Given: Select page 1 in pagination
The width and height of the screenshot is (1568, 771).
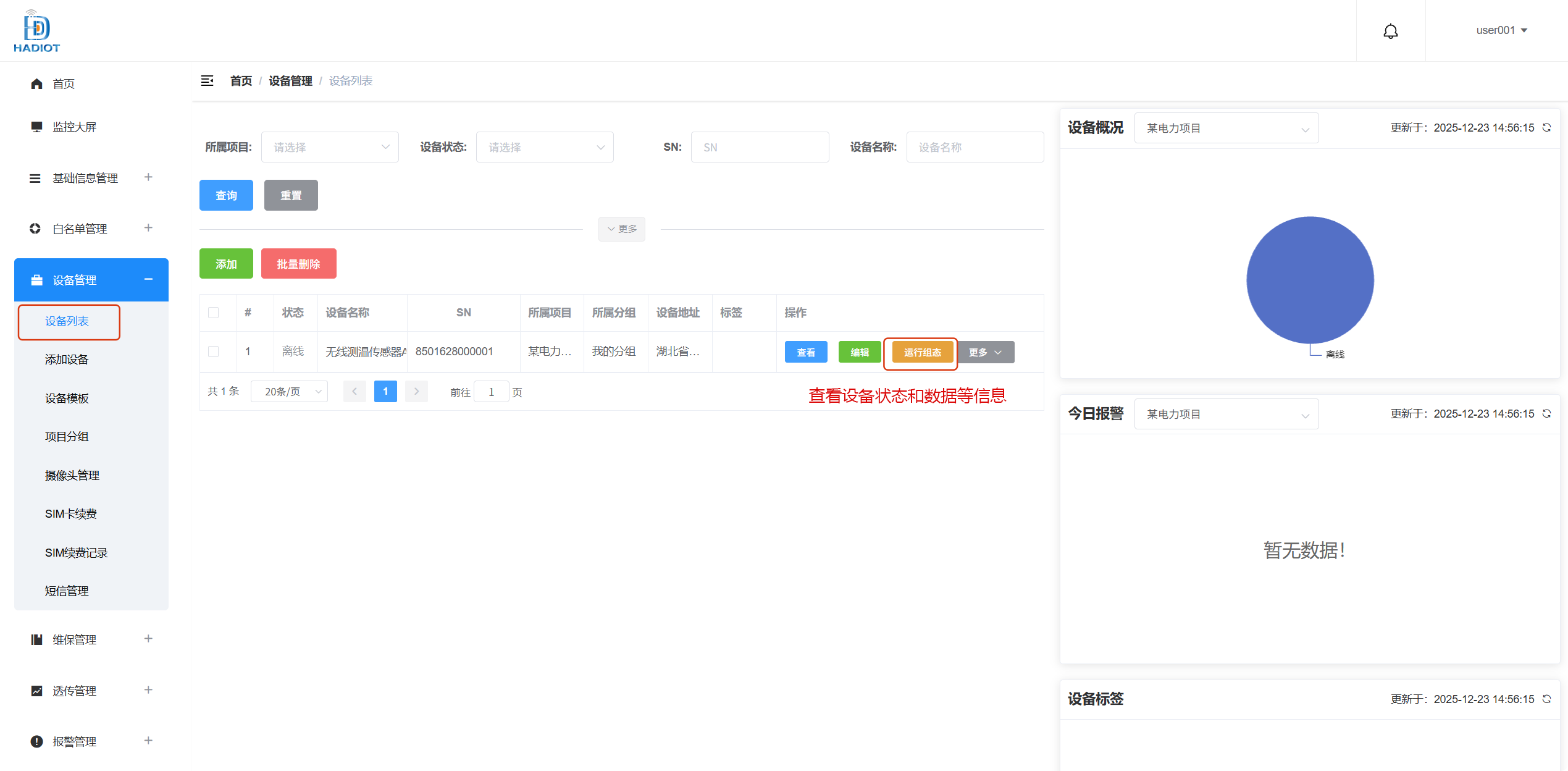Looking at the screenshot, I should click(385, 392).
